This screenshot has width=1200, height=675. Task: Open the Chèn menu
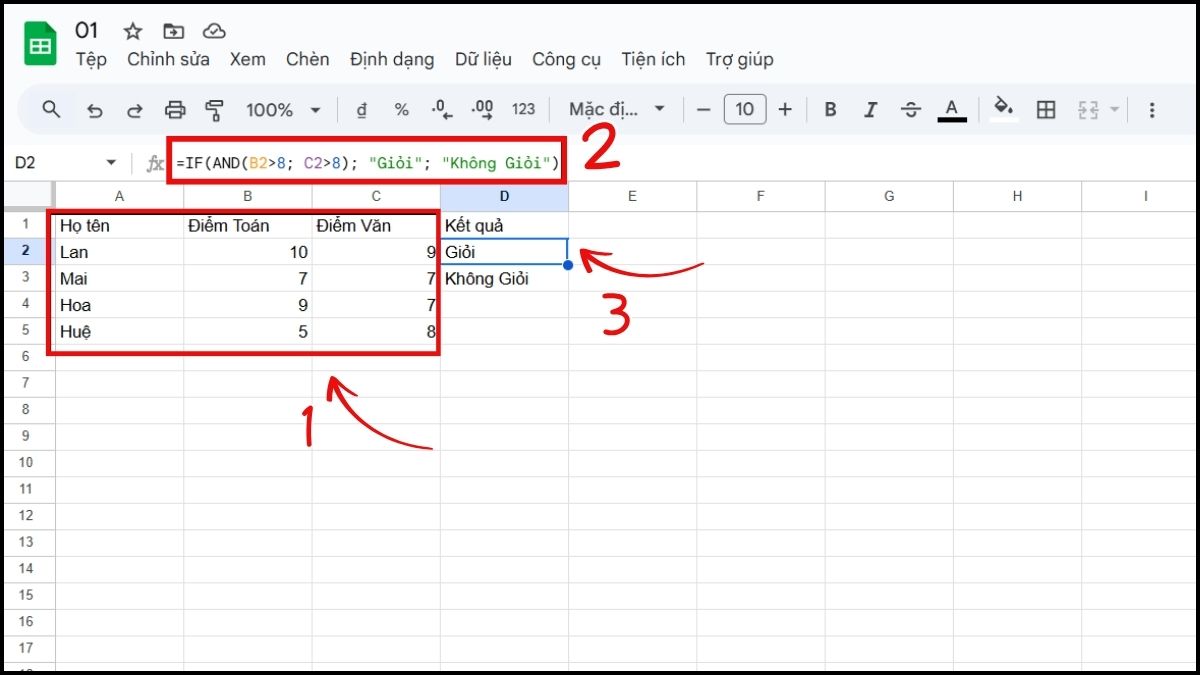point(307,60)
